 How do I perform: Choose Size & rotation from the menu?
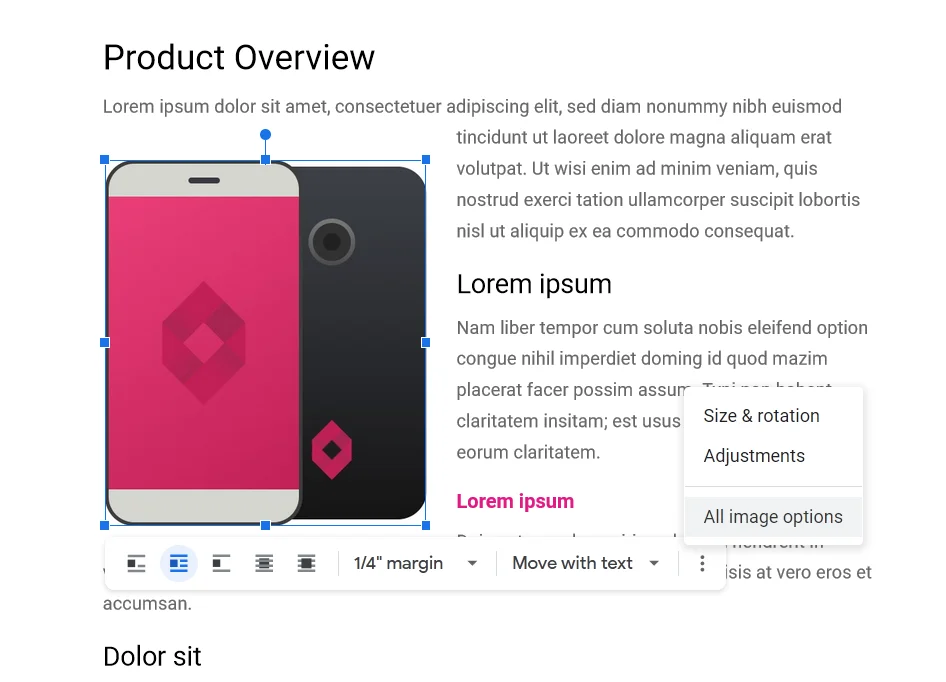[x=761, y=416]
